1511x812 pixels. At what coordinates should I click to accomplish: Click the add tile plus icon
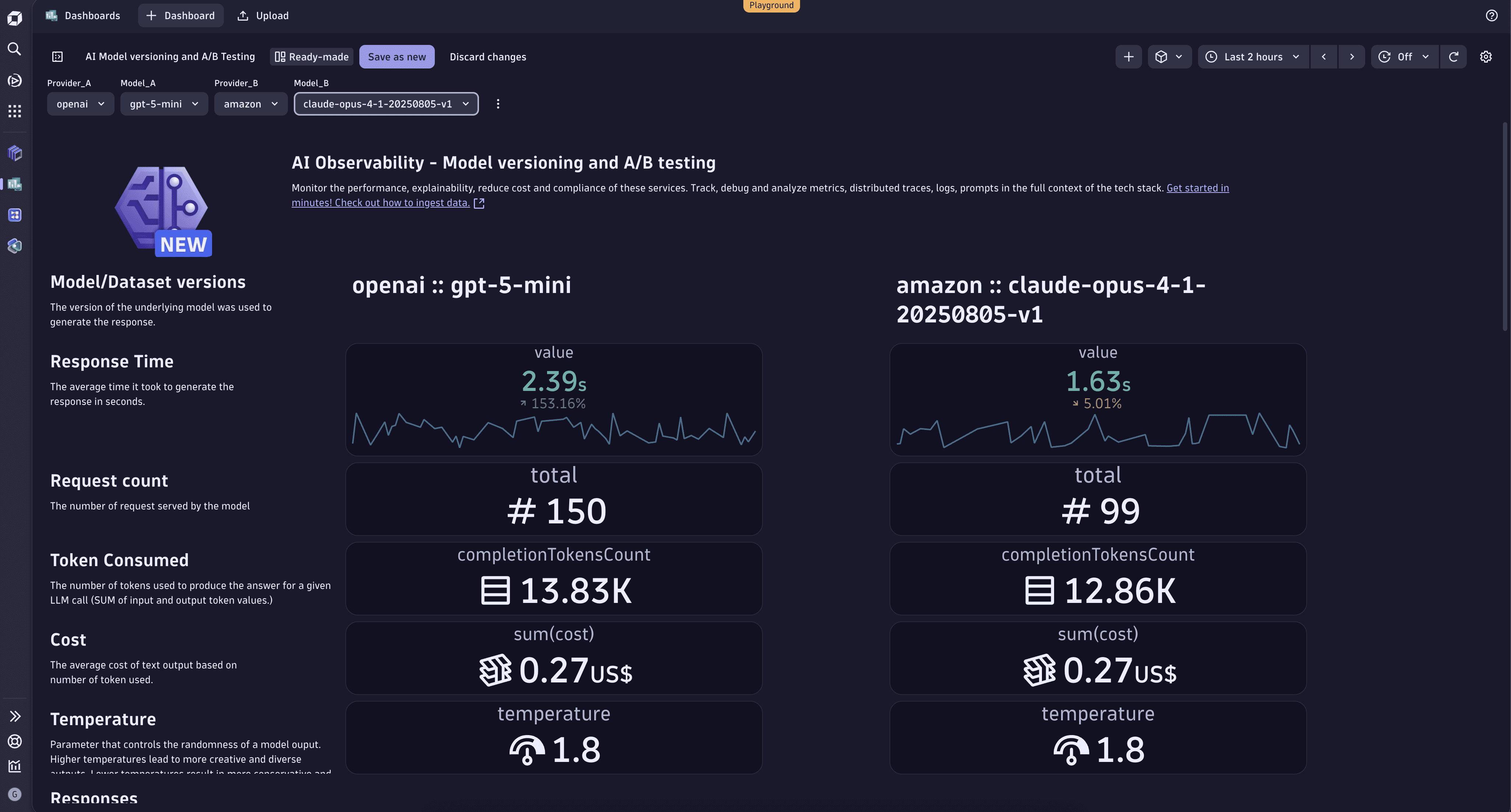click(x=1128, y=57)
